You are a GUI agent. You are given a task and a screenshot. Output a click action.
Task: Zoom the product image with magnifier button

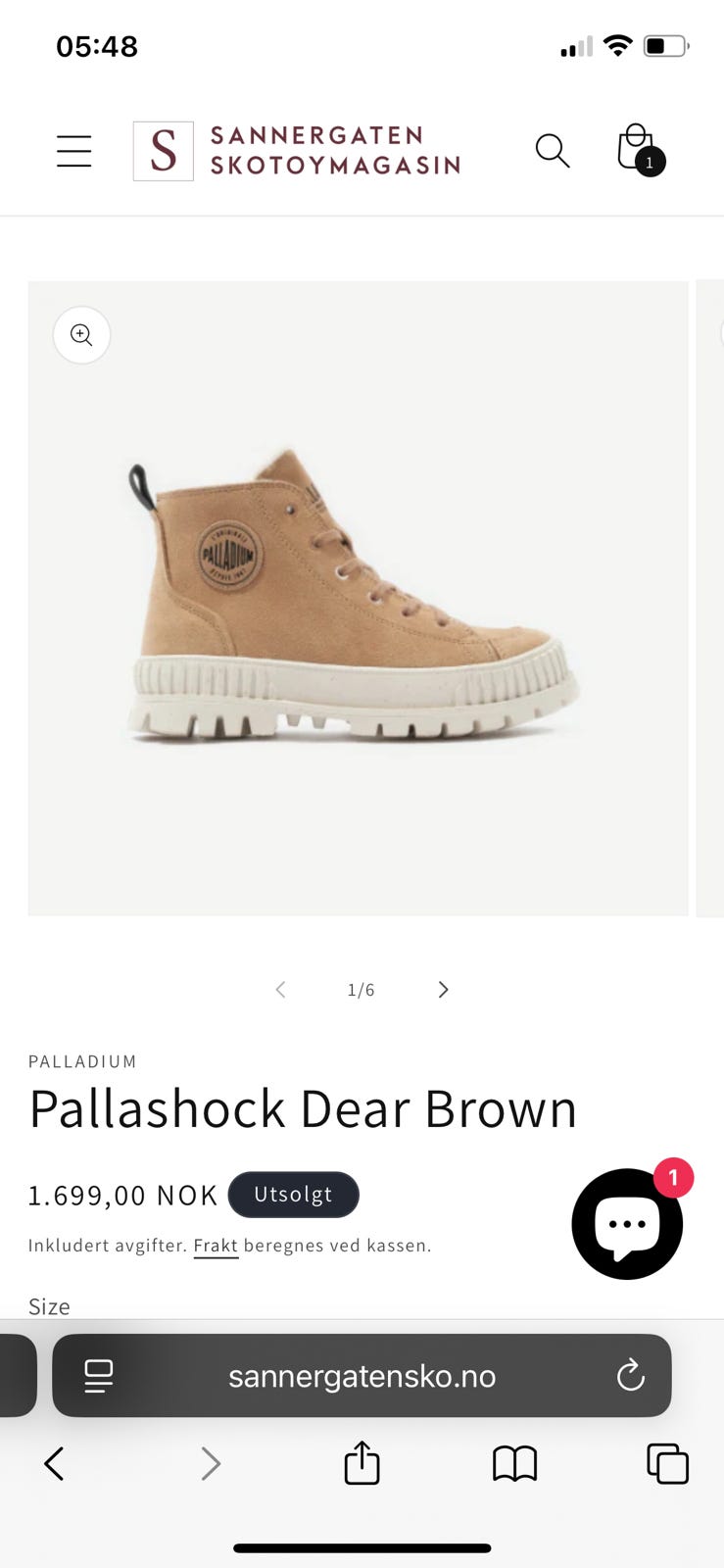coord(81,335)
